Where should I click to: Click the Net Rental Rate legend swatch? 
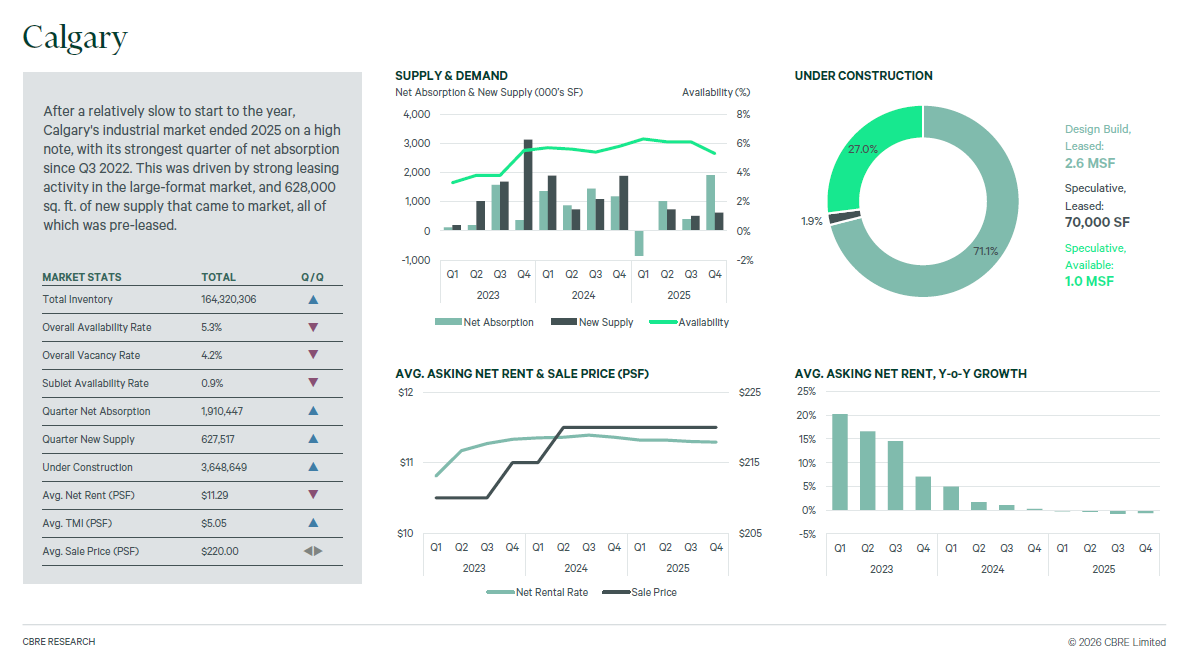(500, 592)
